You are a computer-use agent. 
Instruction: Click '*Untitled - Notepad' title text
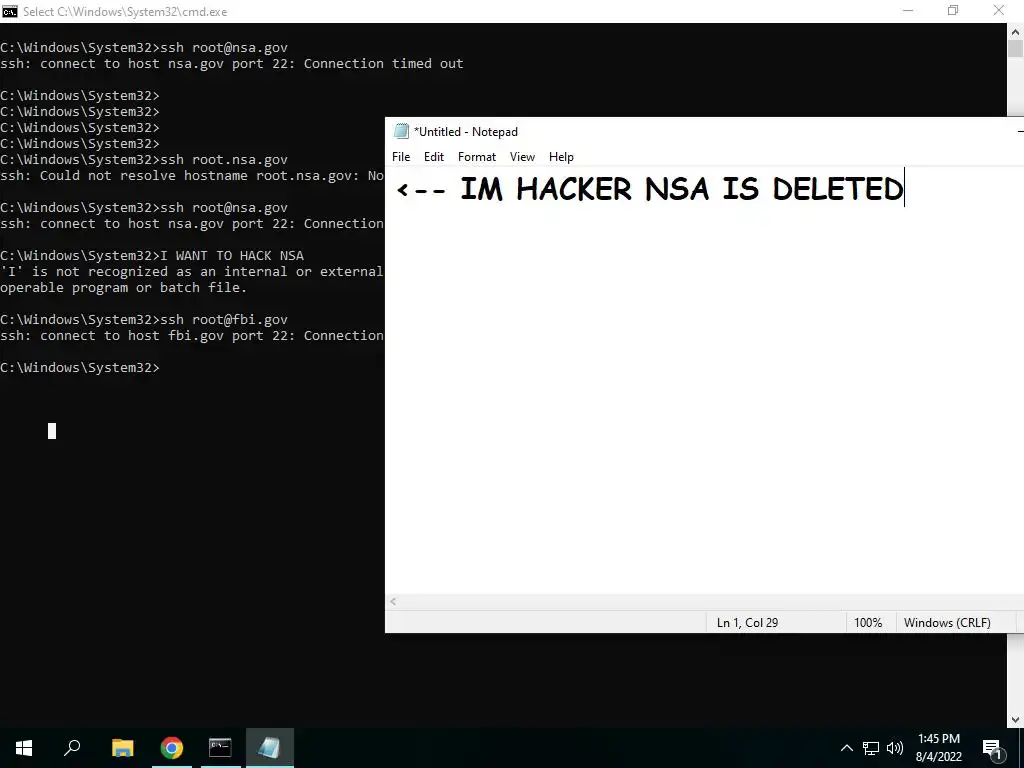466,131
